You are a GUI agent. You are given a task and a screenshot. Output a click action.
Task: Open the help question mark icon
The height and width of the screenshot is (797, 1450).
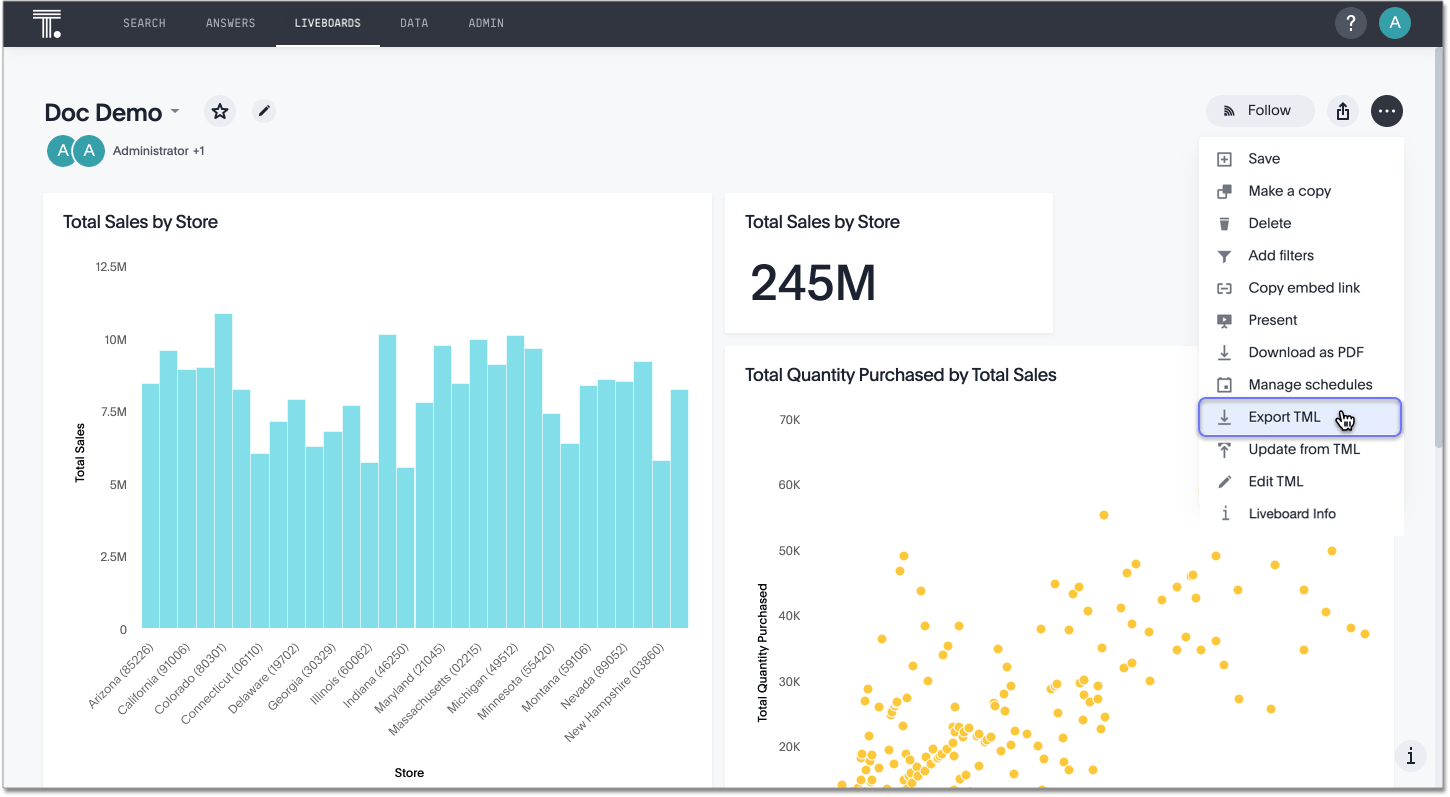coord(1351,23)
